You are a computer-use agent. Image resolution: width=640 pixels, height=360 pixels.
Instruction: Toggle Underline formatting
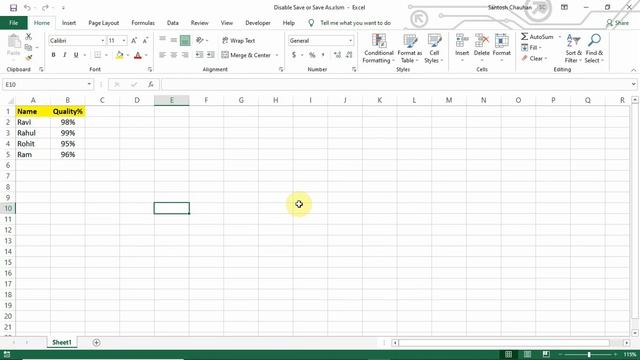coord(76,55)
